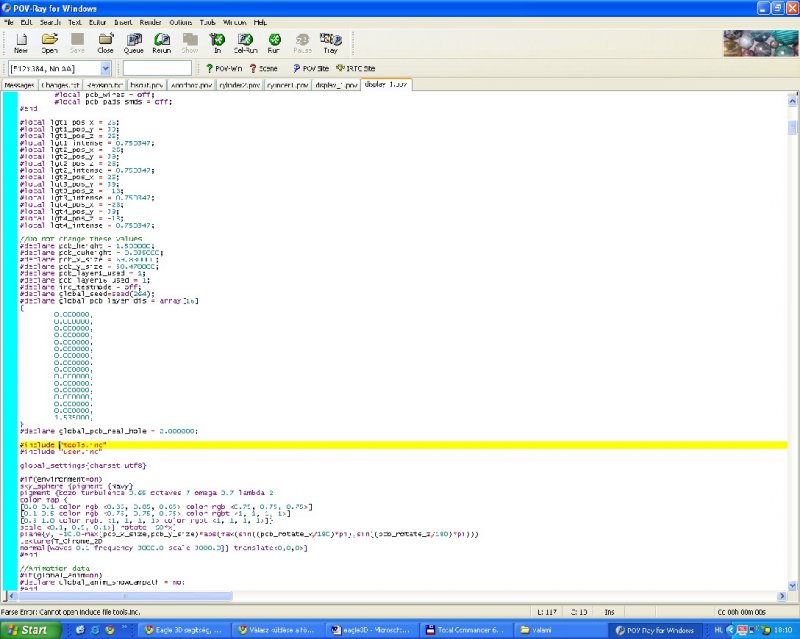Click the system tray clock

(783, 630)
